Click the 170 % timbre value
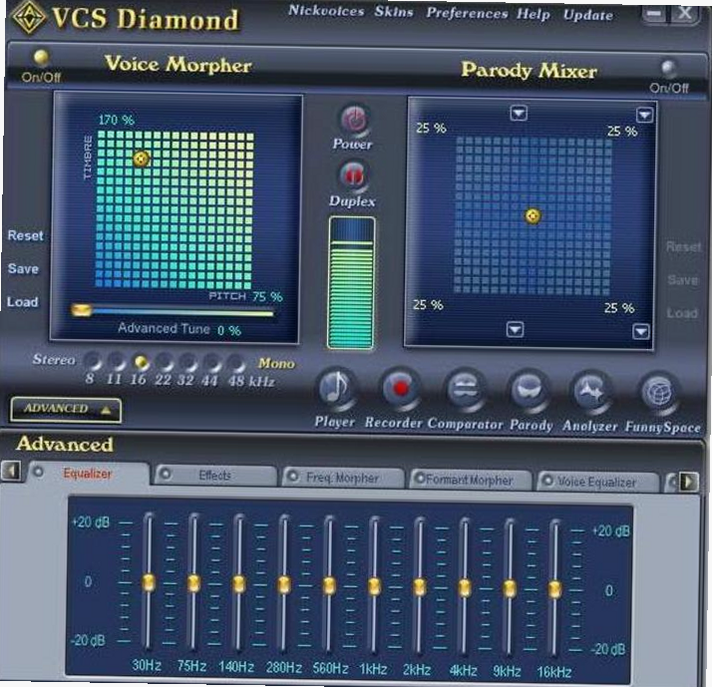This screenshot has height=687, width=712. [x=116, y=120]
